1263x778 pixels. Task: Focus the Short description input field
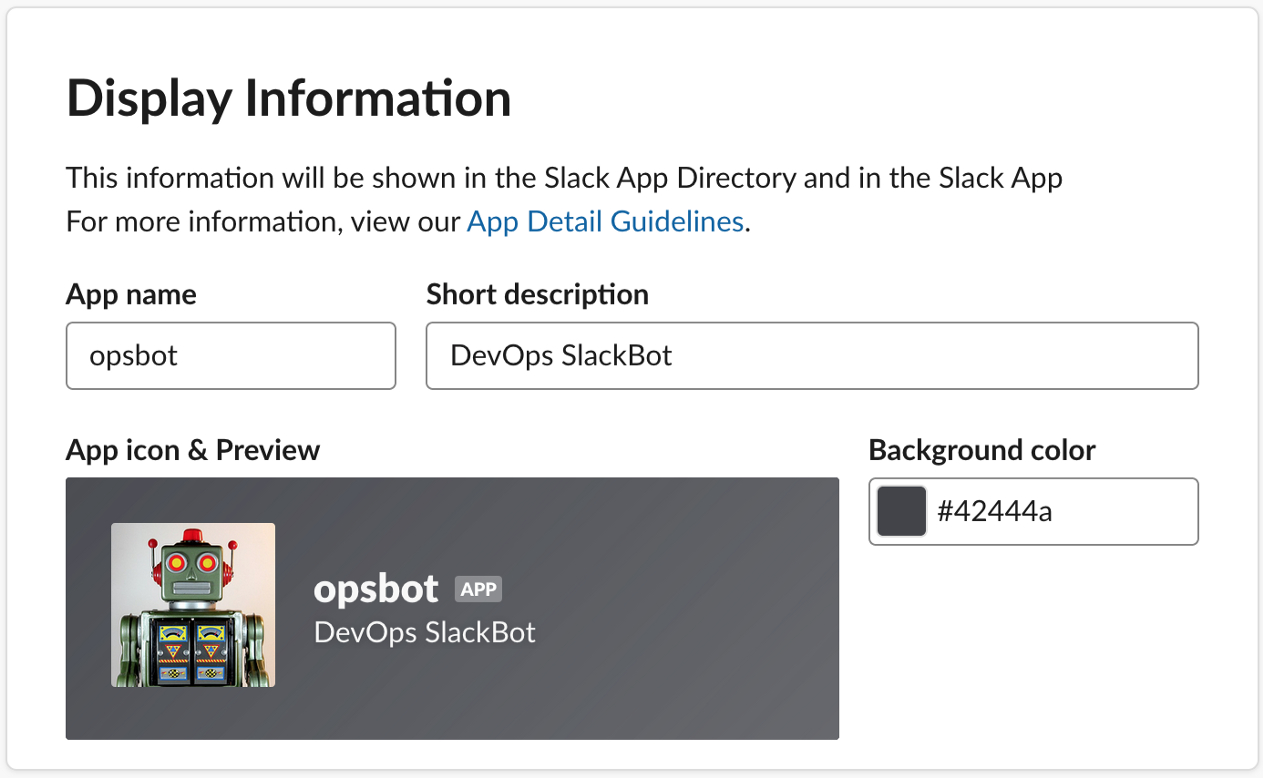(811, 355)
